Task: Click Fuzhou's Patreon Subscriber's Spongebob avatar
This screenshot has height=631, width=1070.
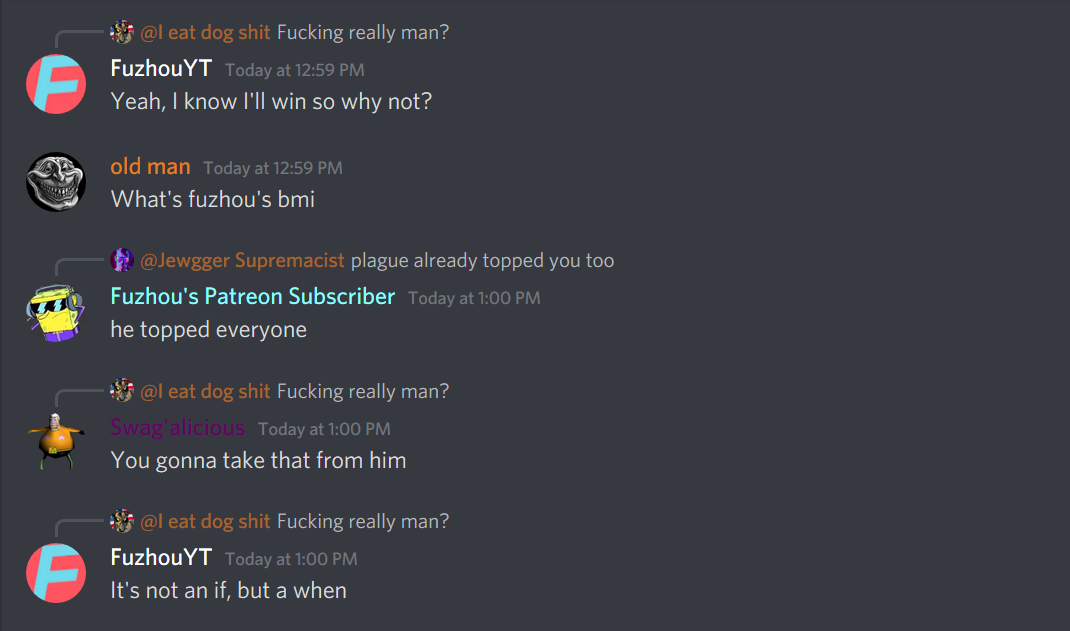Action: tap(56, 312)
